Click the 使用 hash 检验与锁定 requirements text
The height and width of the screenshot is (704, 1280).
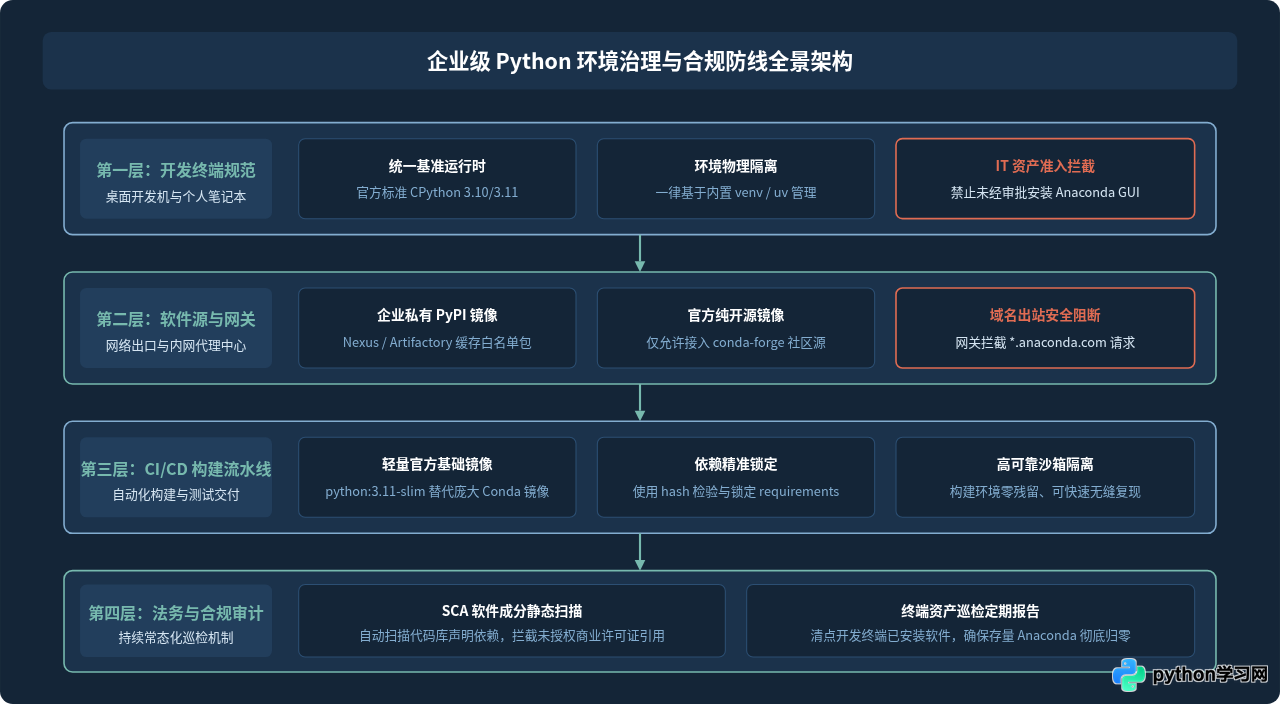[736, 491]
